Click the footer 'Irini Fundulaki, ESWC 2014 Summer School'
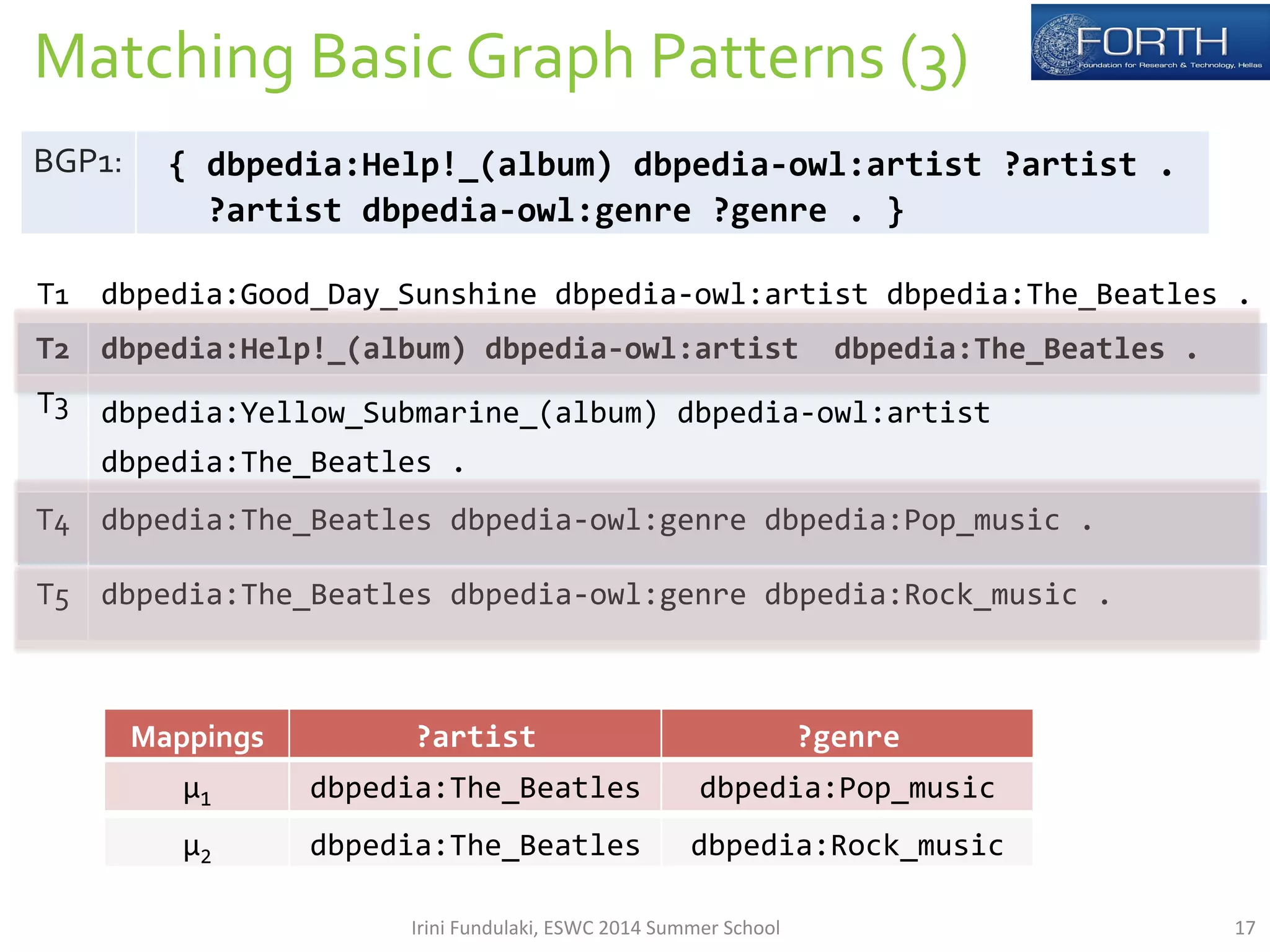 [x=595, y=928]
